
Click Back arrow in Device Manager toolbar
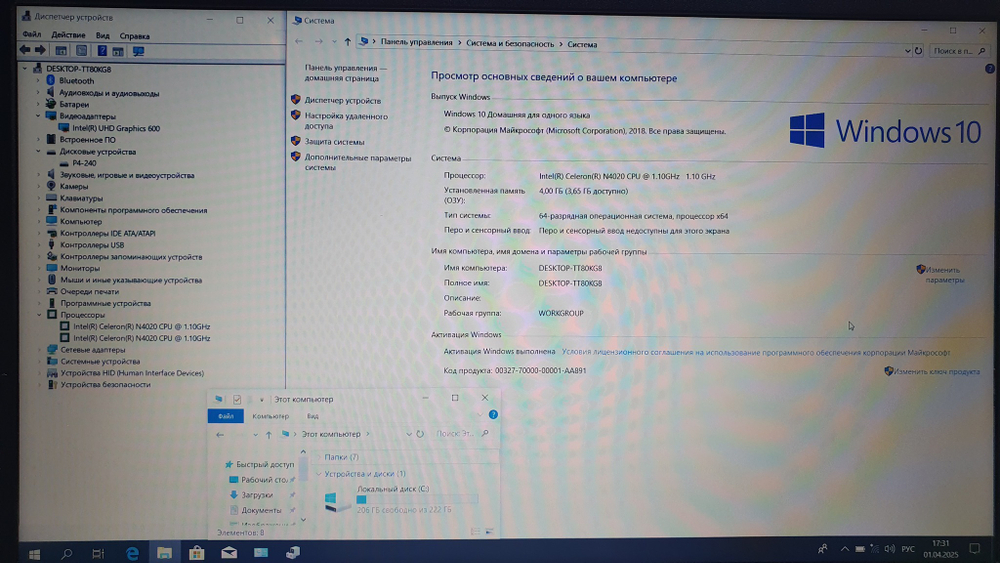click(25, 50)
